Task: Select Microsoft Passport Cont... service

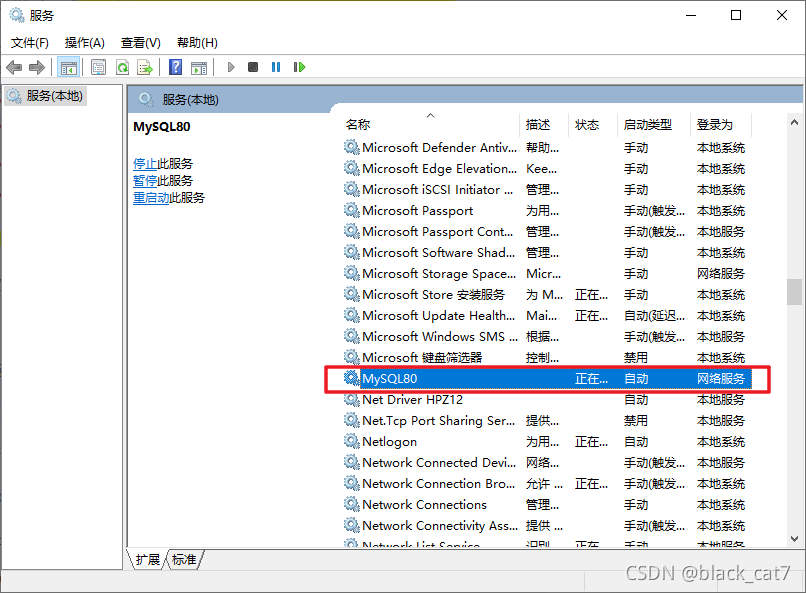Action: [x=547, y=232]
